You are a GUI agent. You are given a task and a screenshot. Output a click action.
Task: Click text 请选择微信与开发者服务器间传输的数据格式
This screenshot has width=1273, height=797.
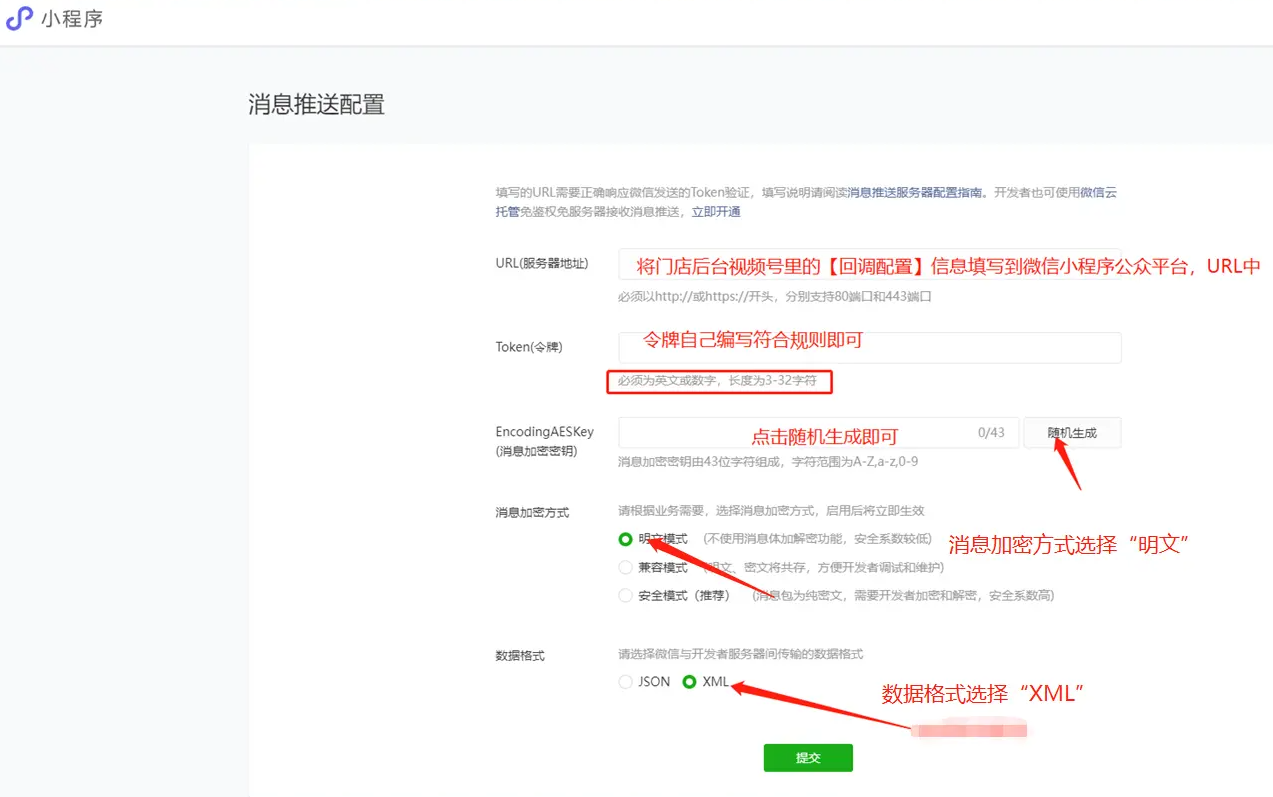click(740, 654)
